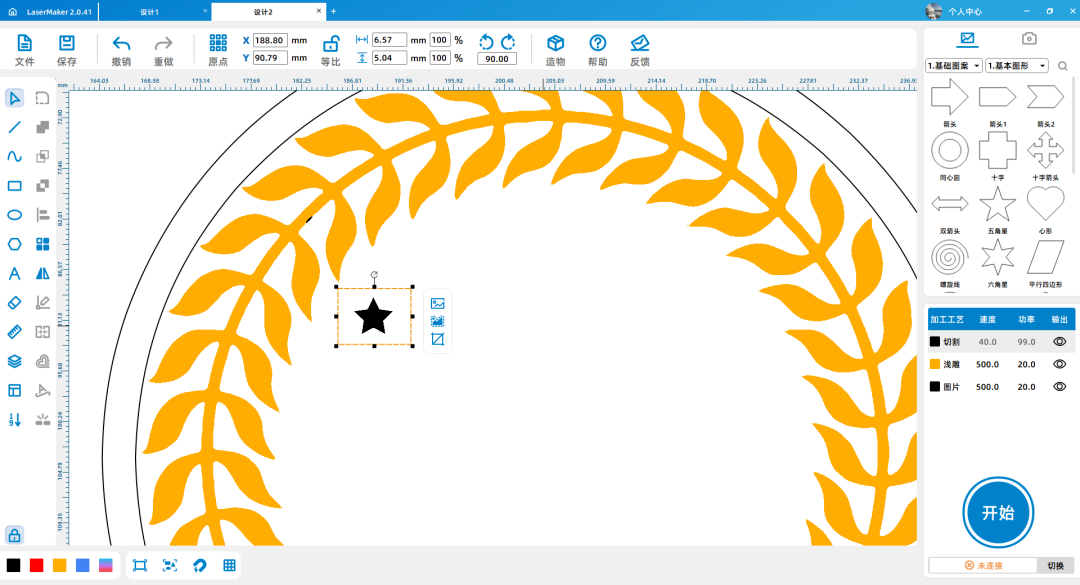
Task: Switch to the 设计1 tab
Action: (x=150, y=11)
